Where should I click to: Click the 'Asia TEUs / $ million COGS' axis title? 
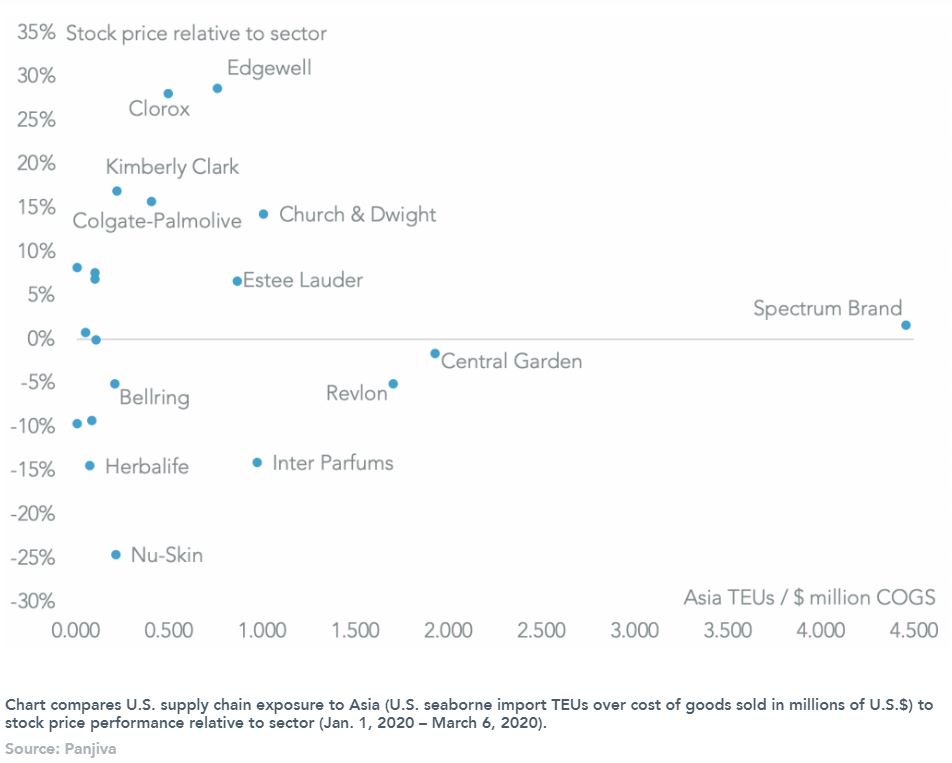(x=809, y=597)
